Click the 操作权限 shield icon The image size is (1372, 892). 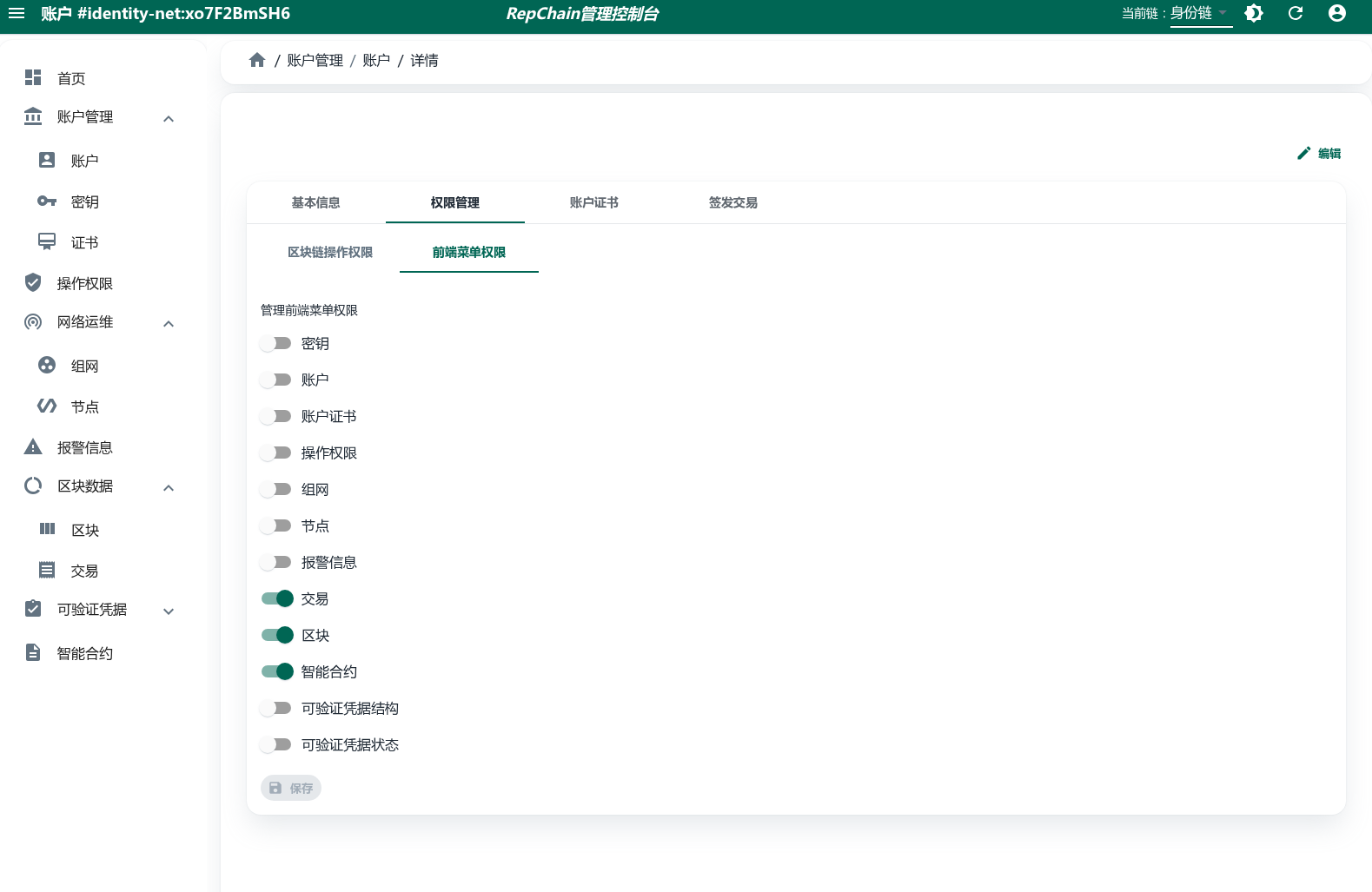click(33, 282)
